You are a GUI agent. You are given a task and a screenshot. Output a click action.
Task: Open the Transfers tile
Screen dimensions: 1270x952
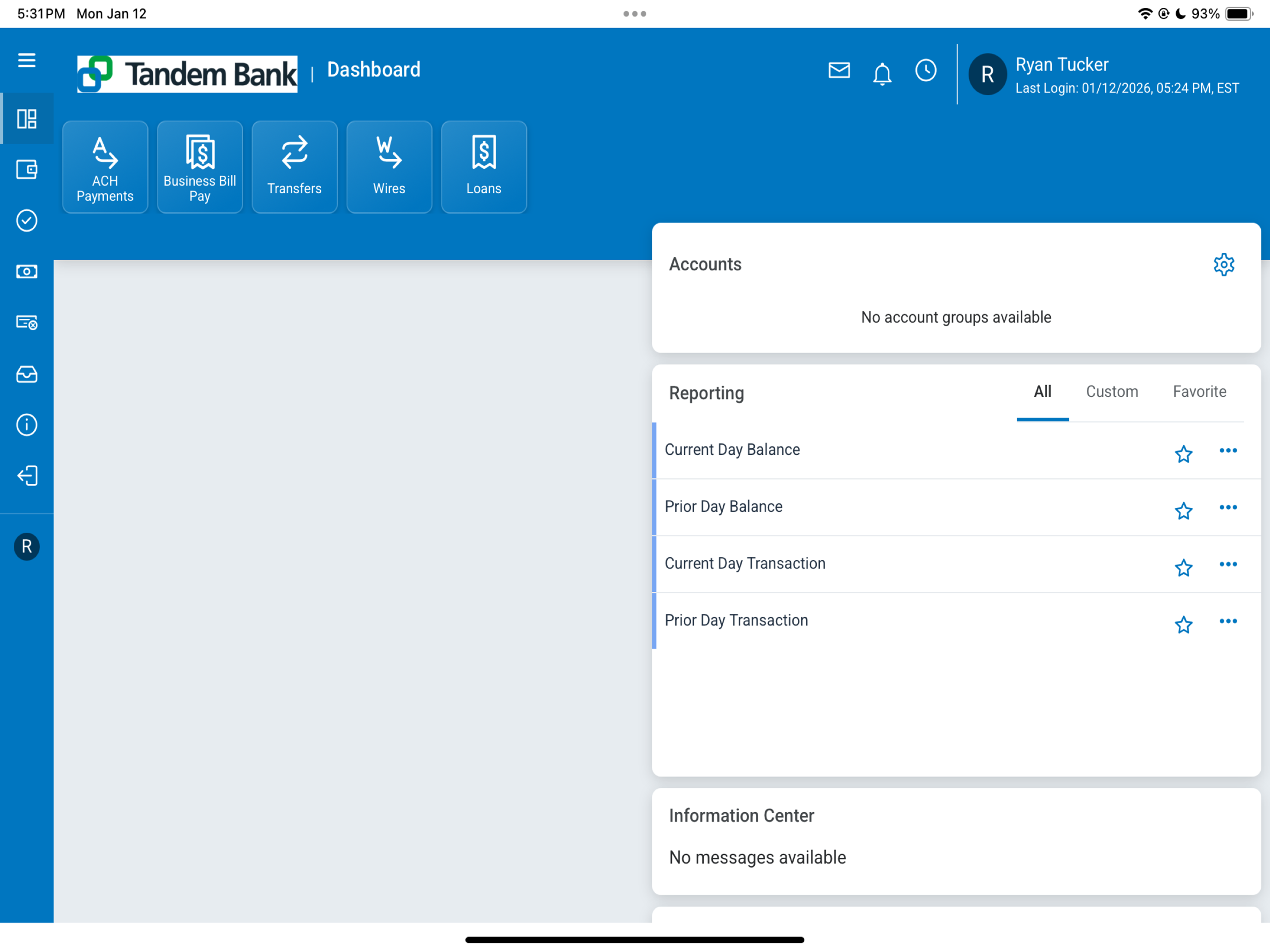(x=294, y=167)
